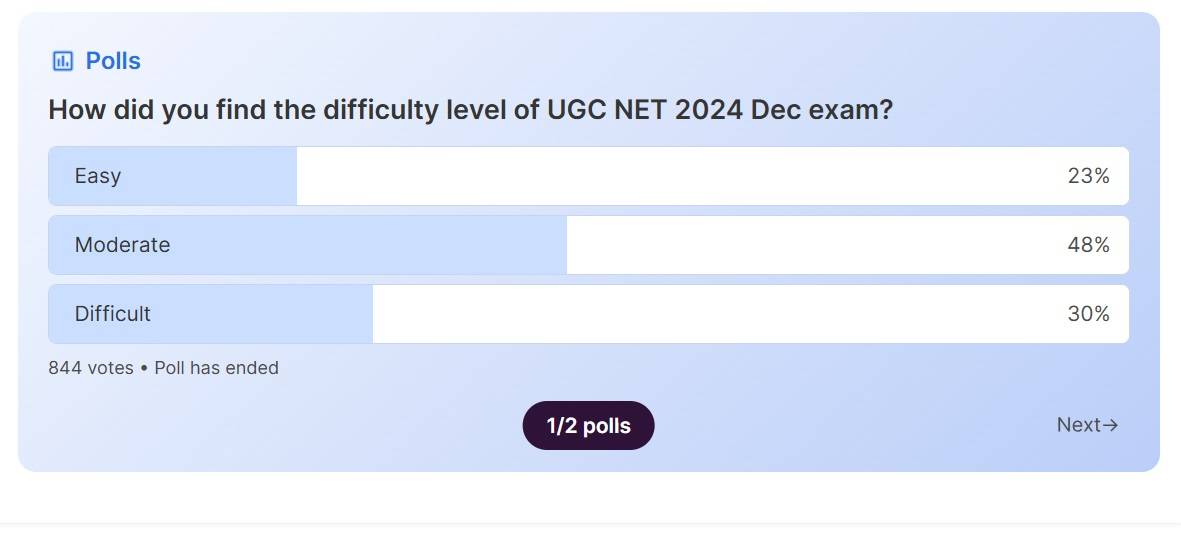
Task: Click the arrow icon beside Next
Action: (1110, 425)
